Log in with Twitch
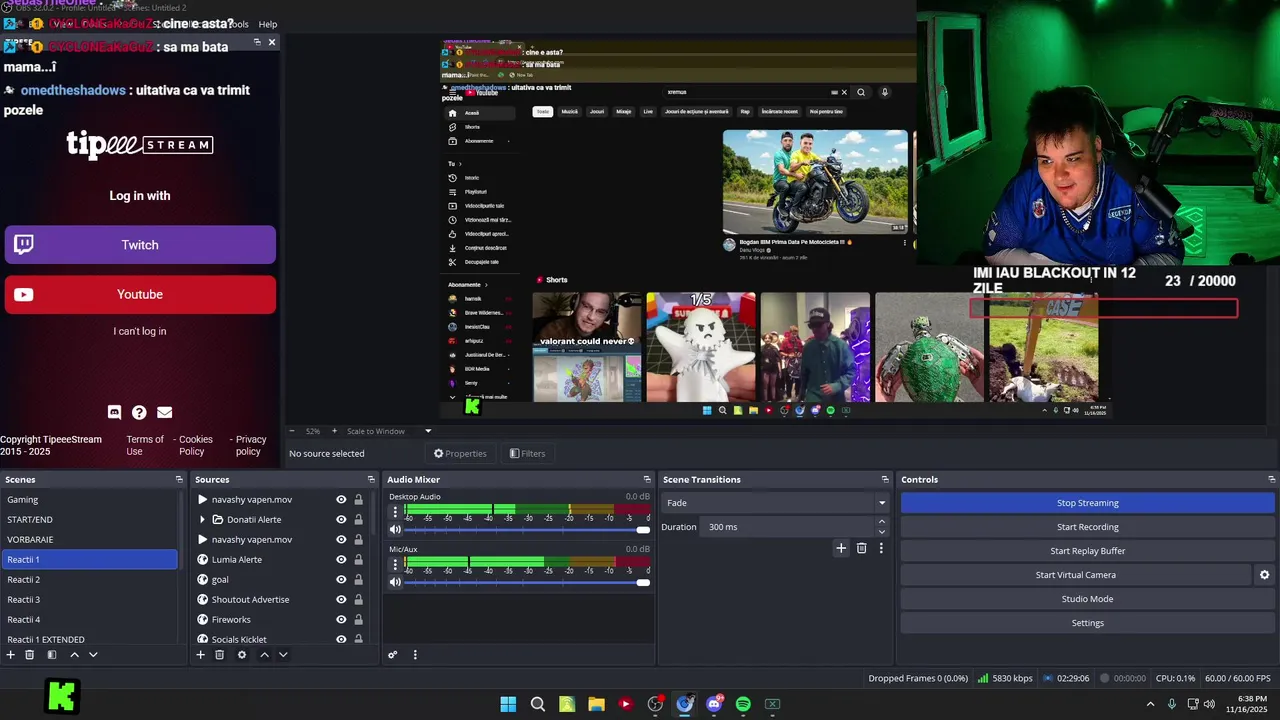 point(140,245)
